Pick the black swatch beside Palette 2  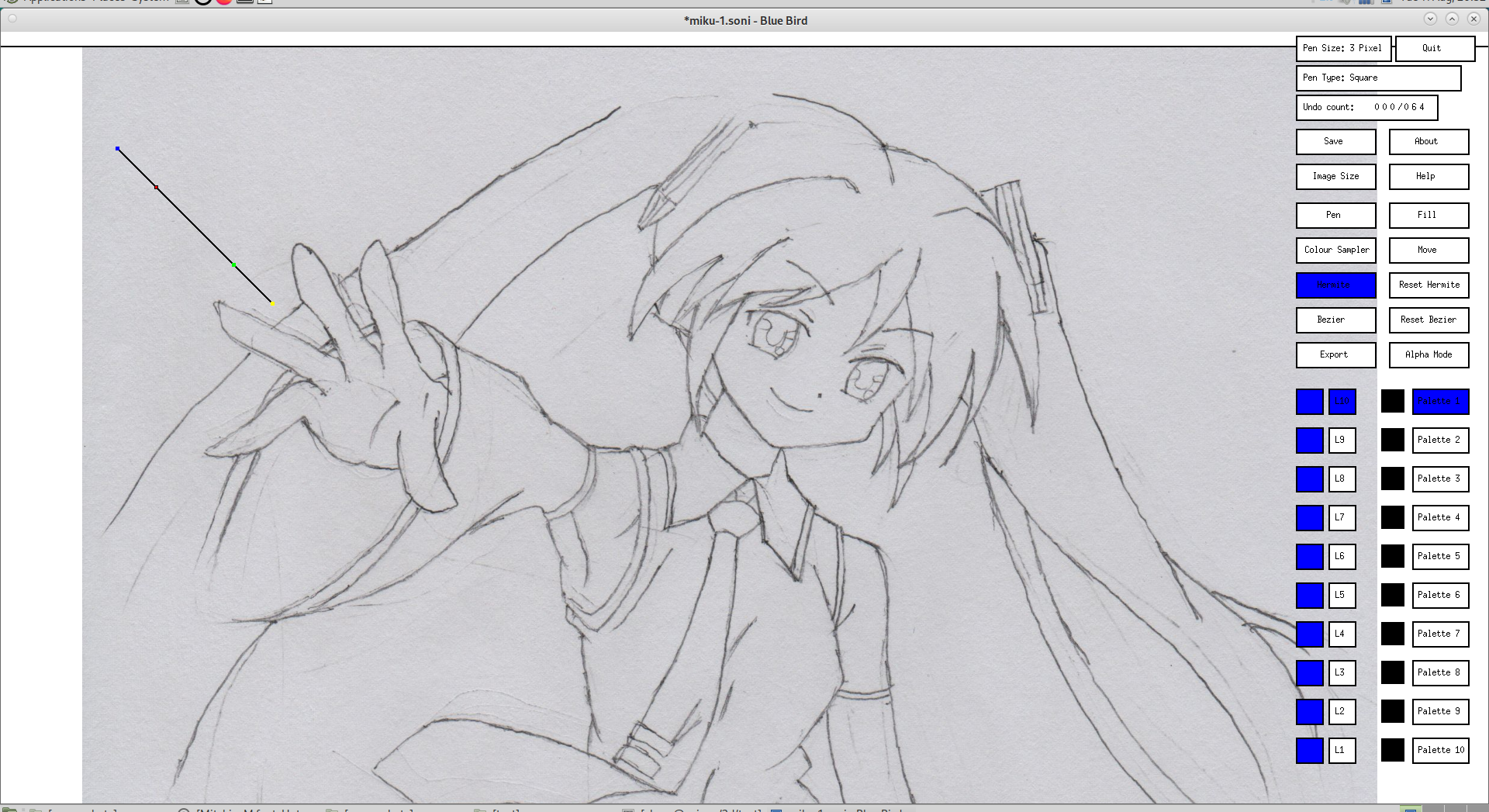(1393, 441)
